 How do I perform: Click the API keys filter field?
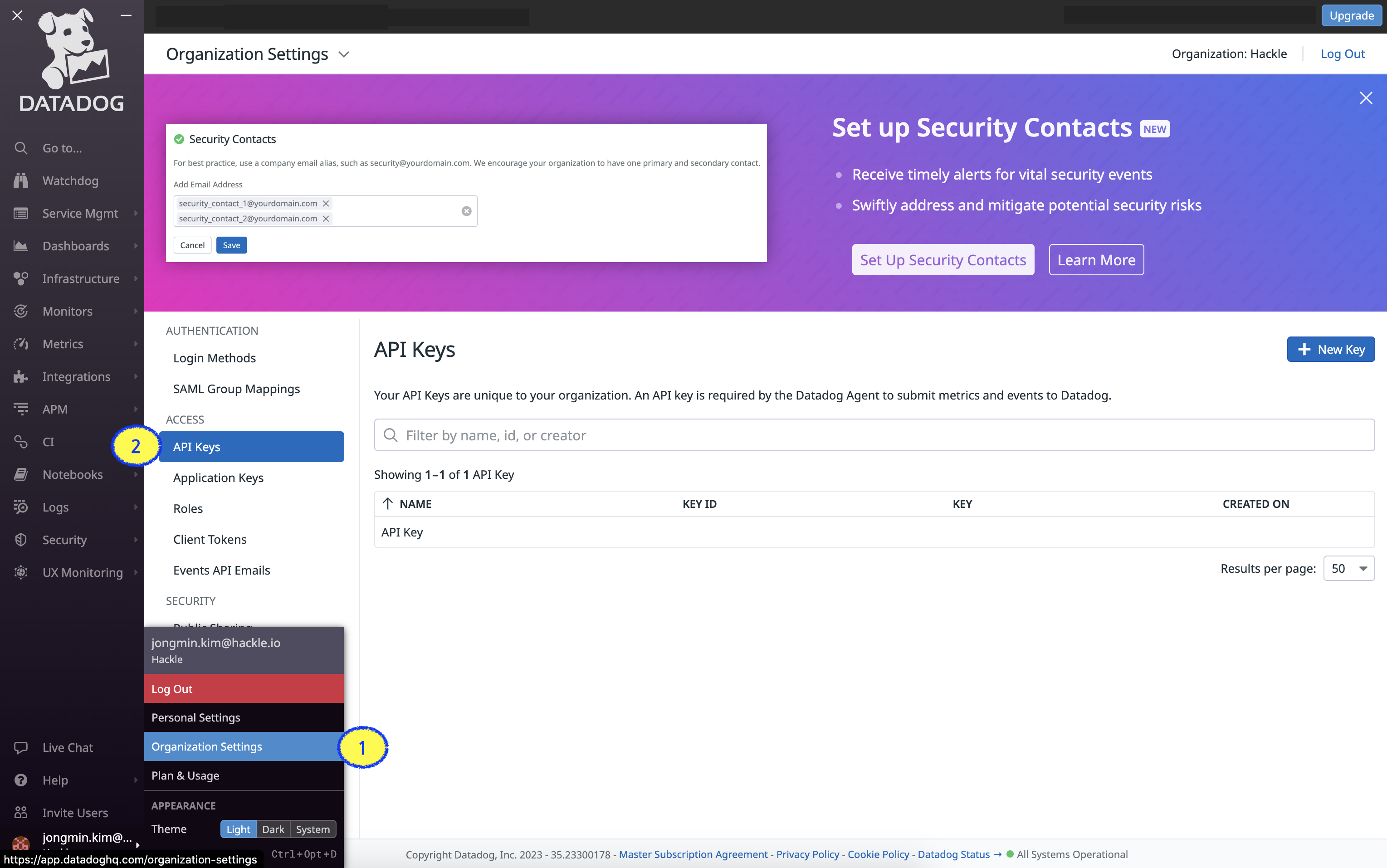pyautogui.click(x=873, y=435)
